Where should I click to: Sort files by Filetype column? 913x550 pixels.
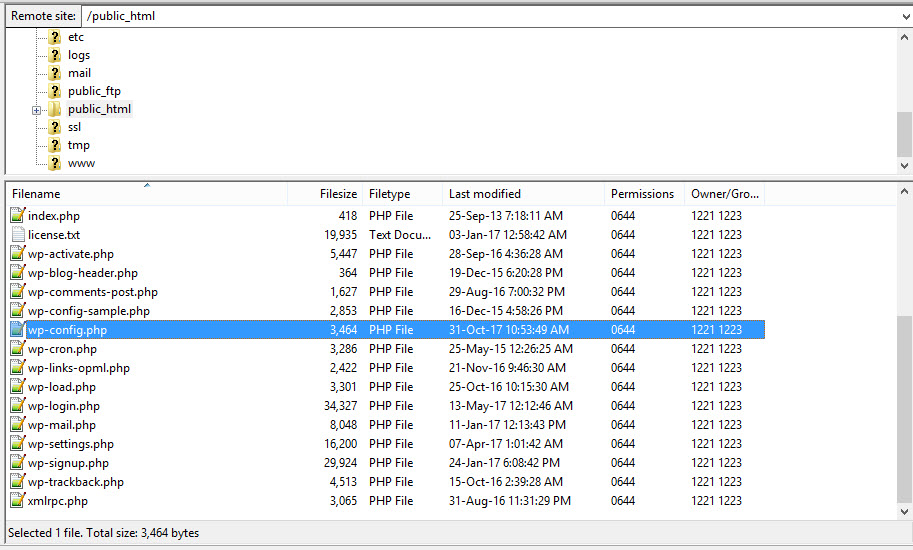[x=402, y=194]
